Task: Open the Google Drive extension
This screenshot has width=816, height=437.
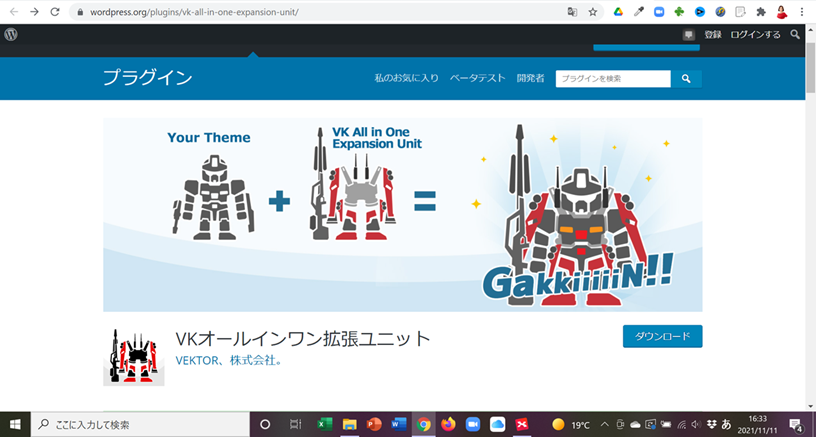Action: click(x=618, y=12)
